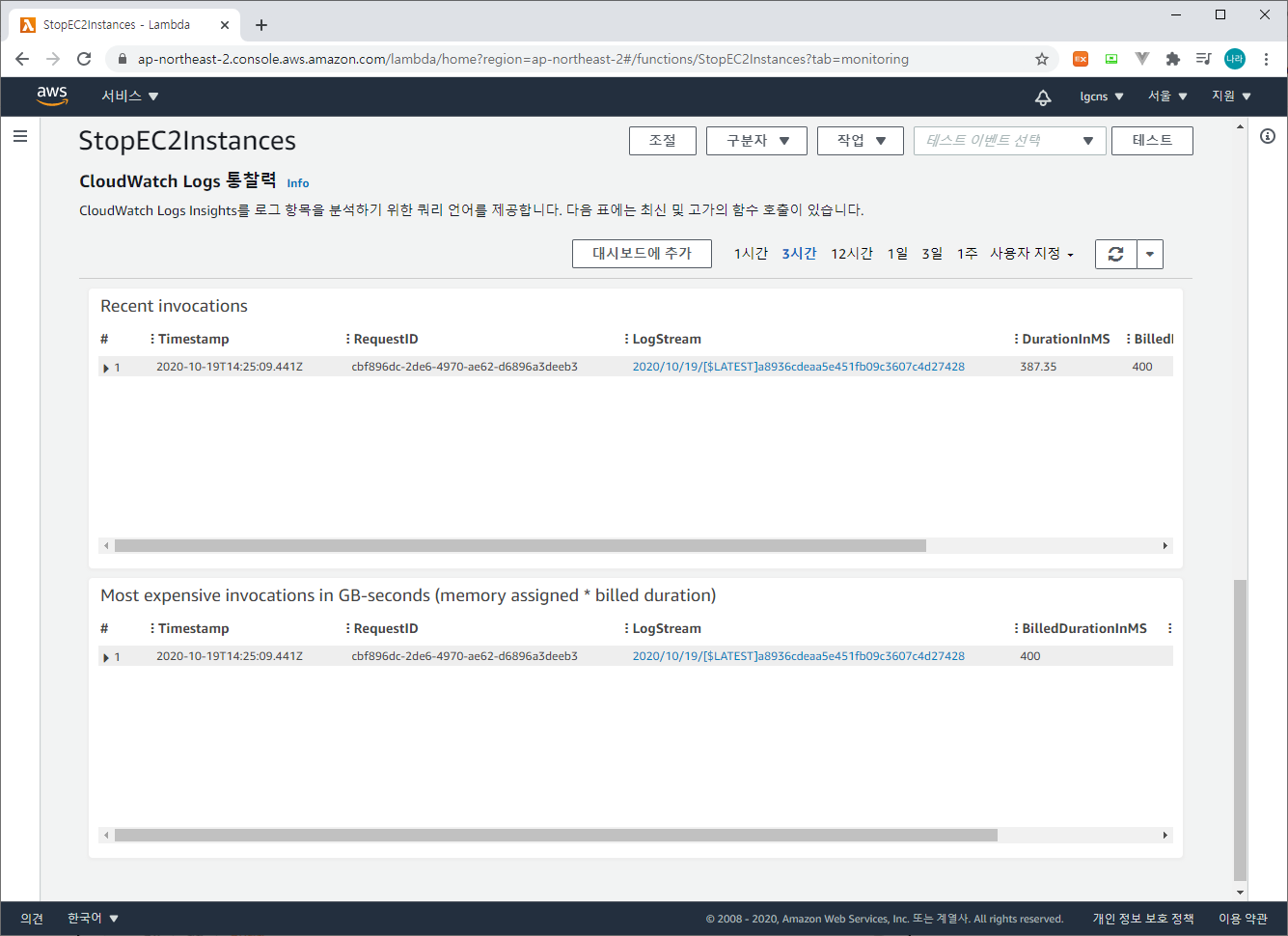1288x936 pixels.
Task: Open the 의견 feedback link
Action: coord(32,919)
